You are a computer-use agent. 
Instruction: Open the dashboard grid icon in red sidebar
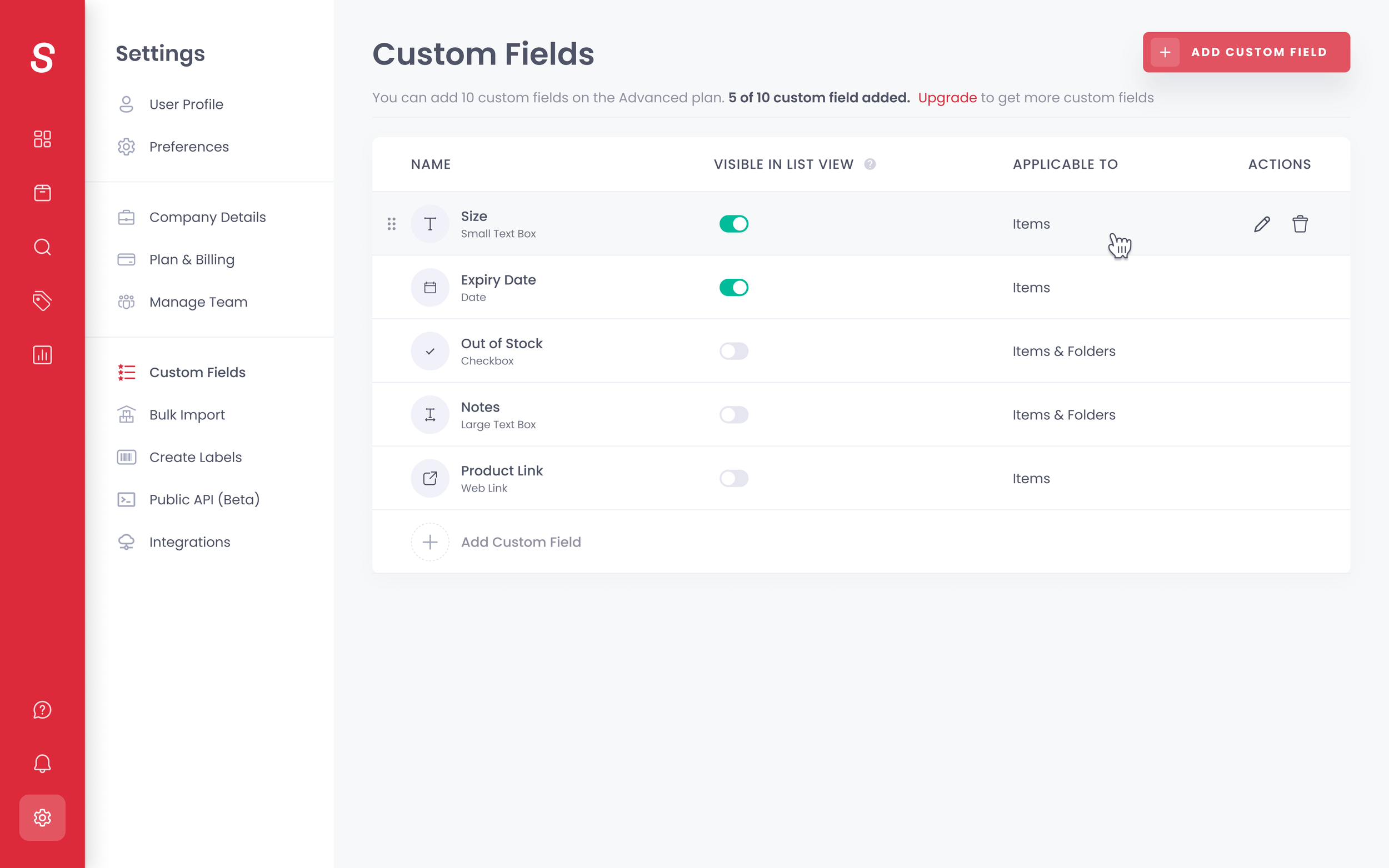(x=42, y=139)
